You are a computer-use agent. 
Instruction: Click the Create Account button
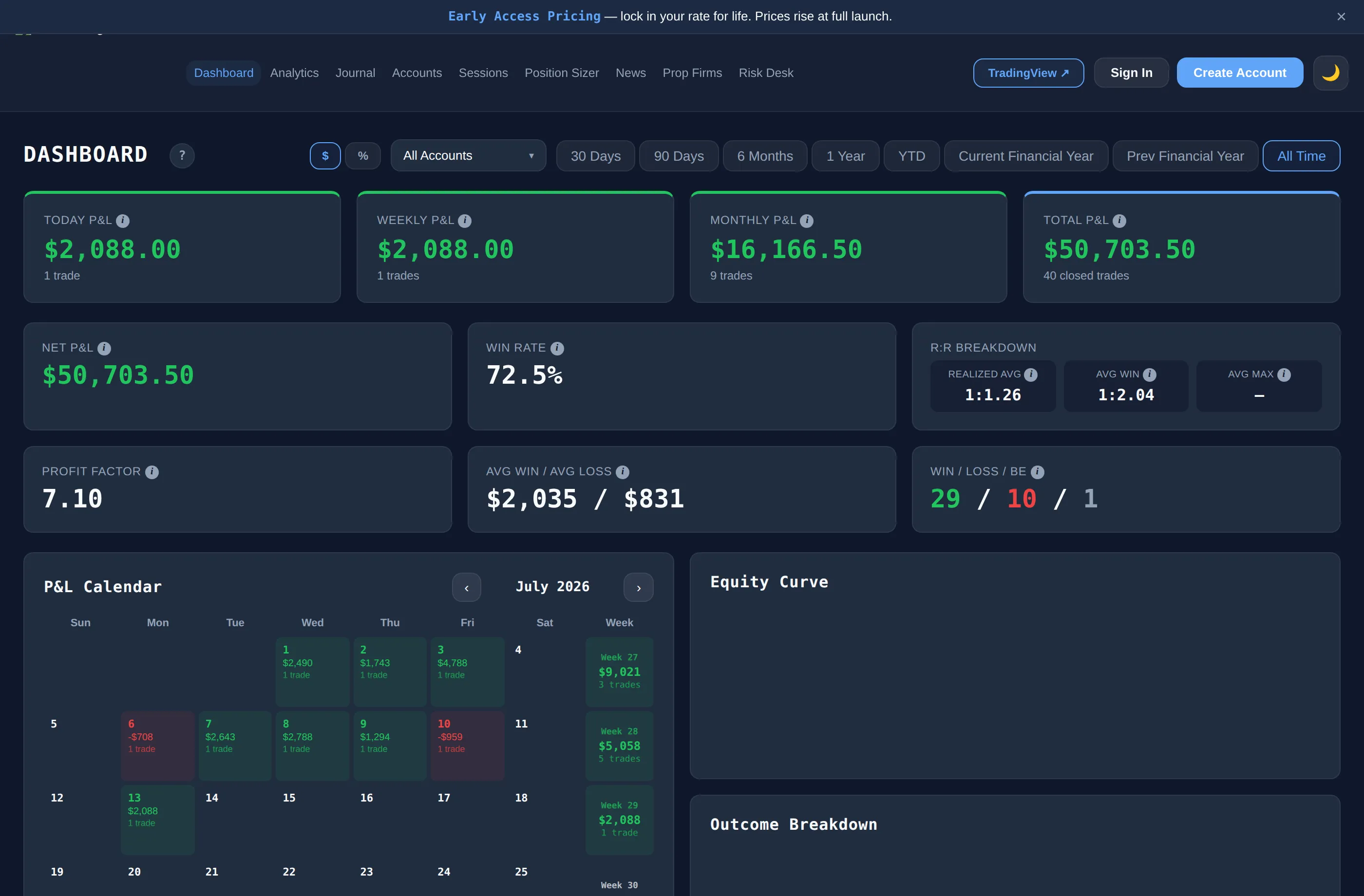tap(1240, 73)
